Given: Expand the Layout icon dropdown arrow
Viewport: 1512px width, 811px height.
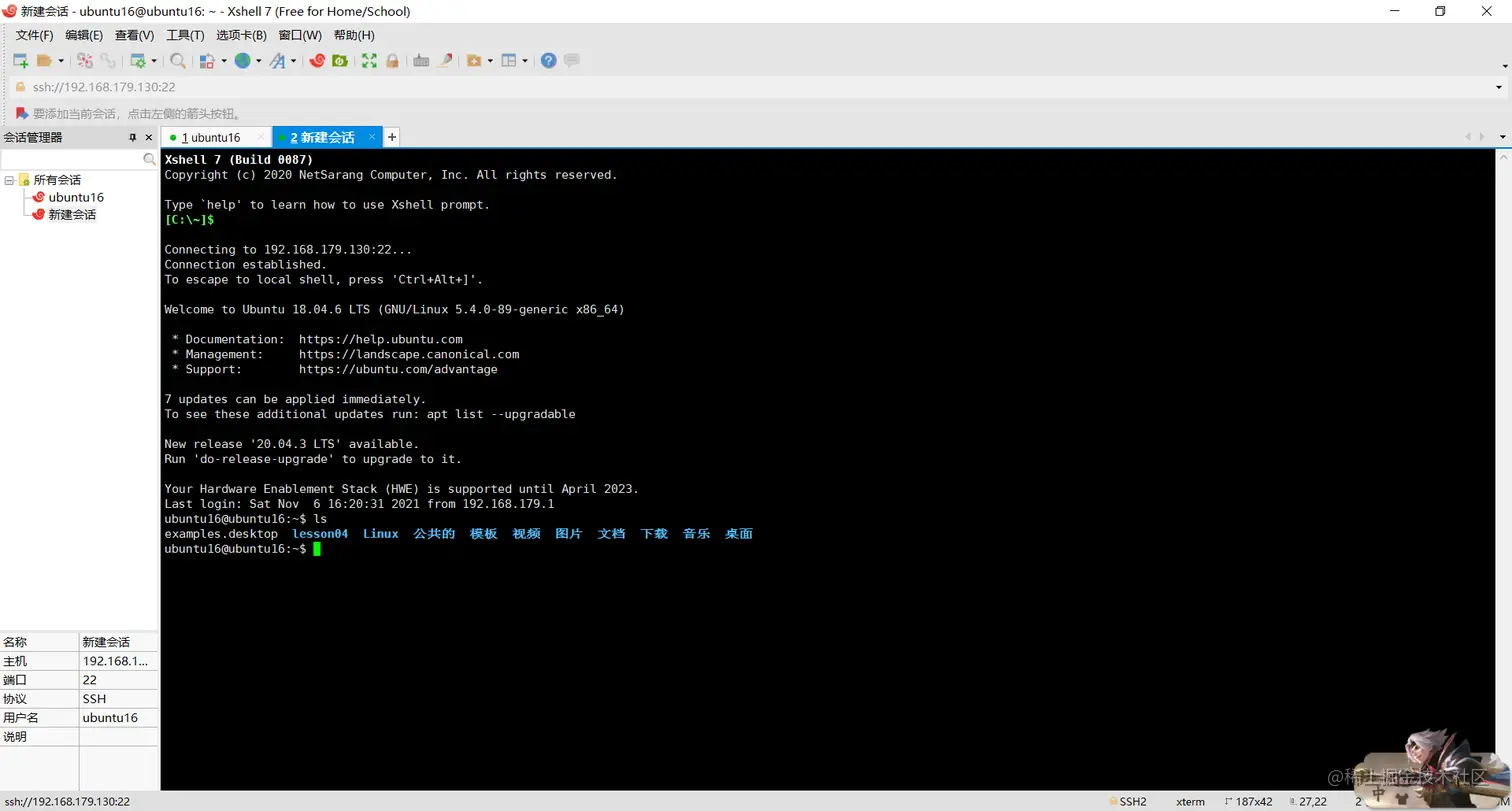Looking at the screenshot, I should 524,61.
